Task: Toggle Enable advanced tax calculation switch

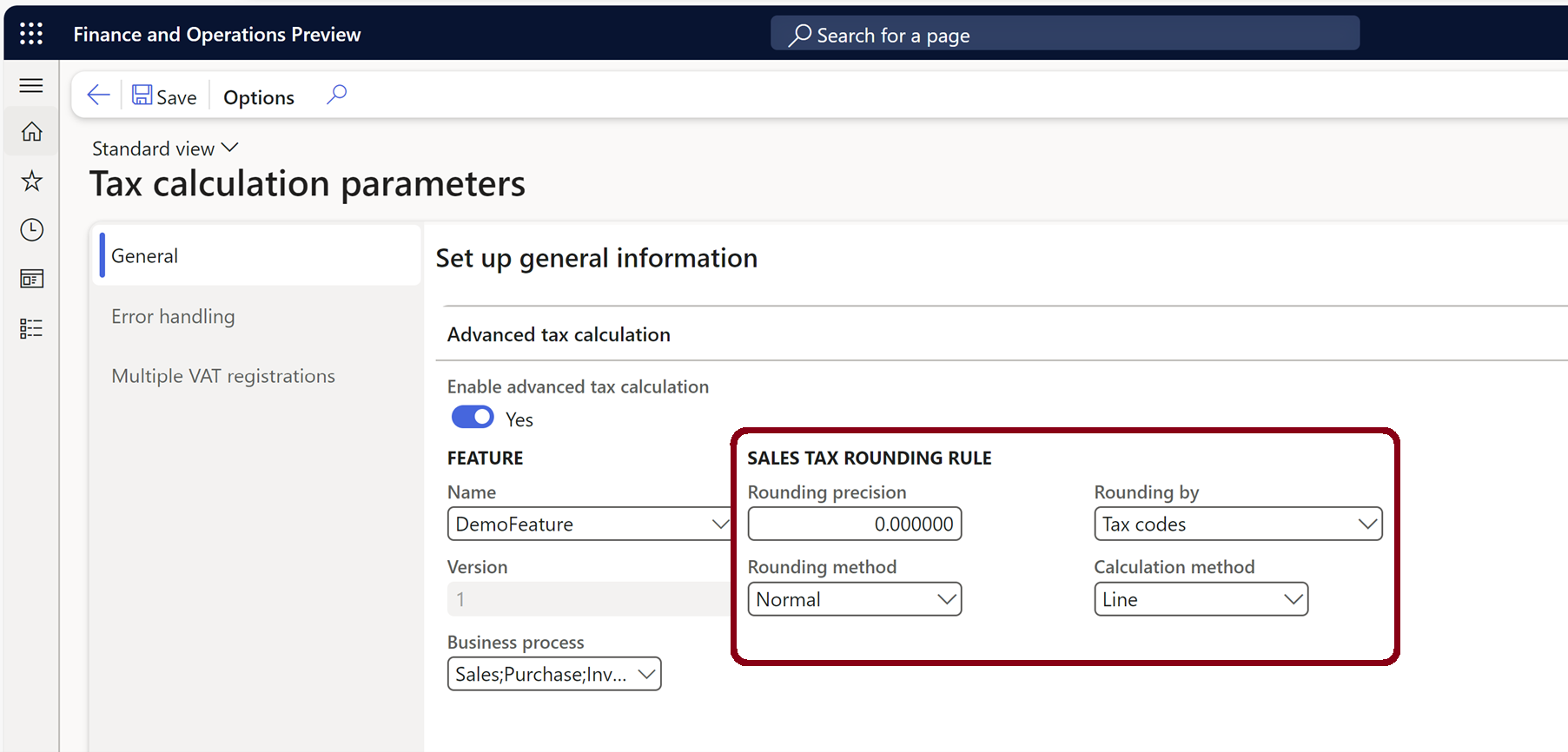Action: coord(473,418)
